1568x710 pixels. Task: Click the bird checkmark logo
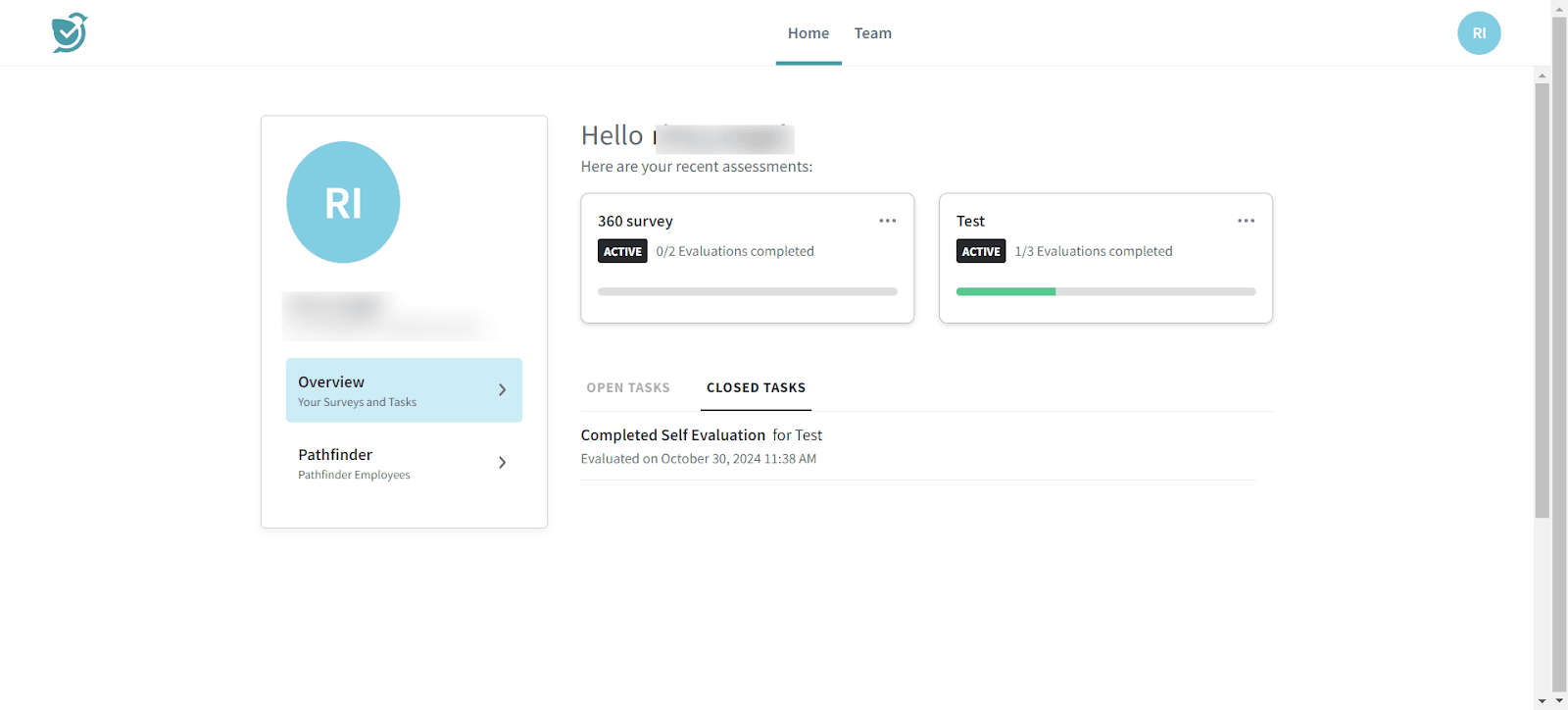pos(70,32)
